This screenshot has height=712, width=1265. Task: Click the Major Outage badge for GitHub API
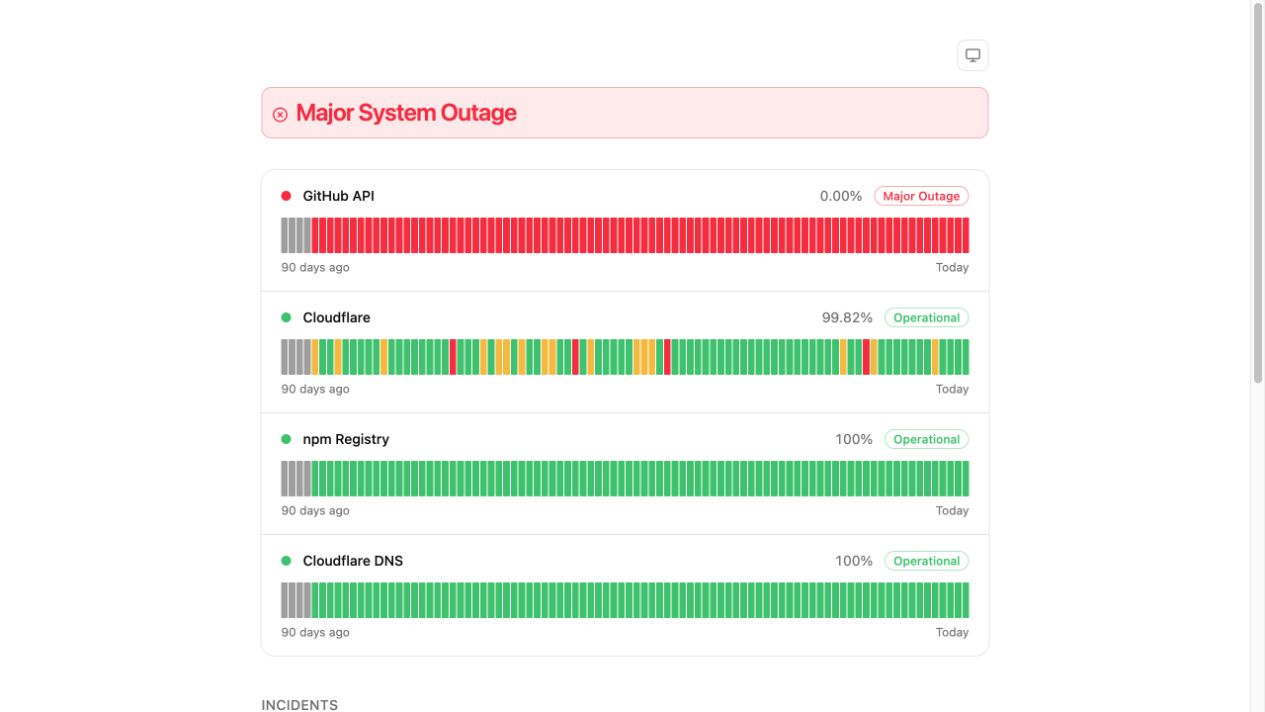(921, 196)
